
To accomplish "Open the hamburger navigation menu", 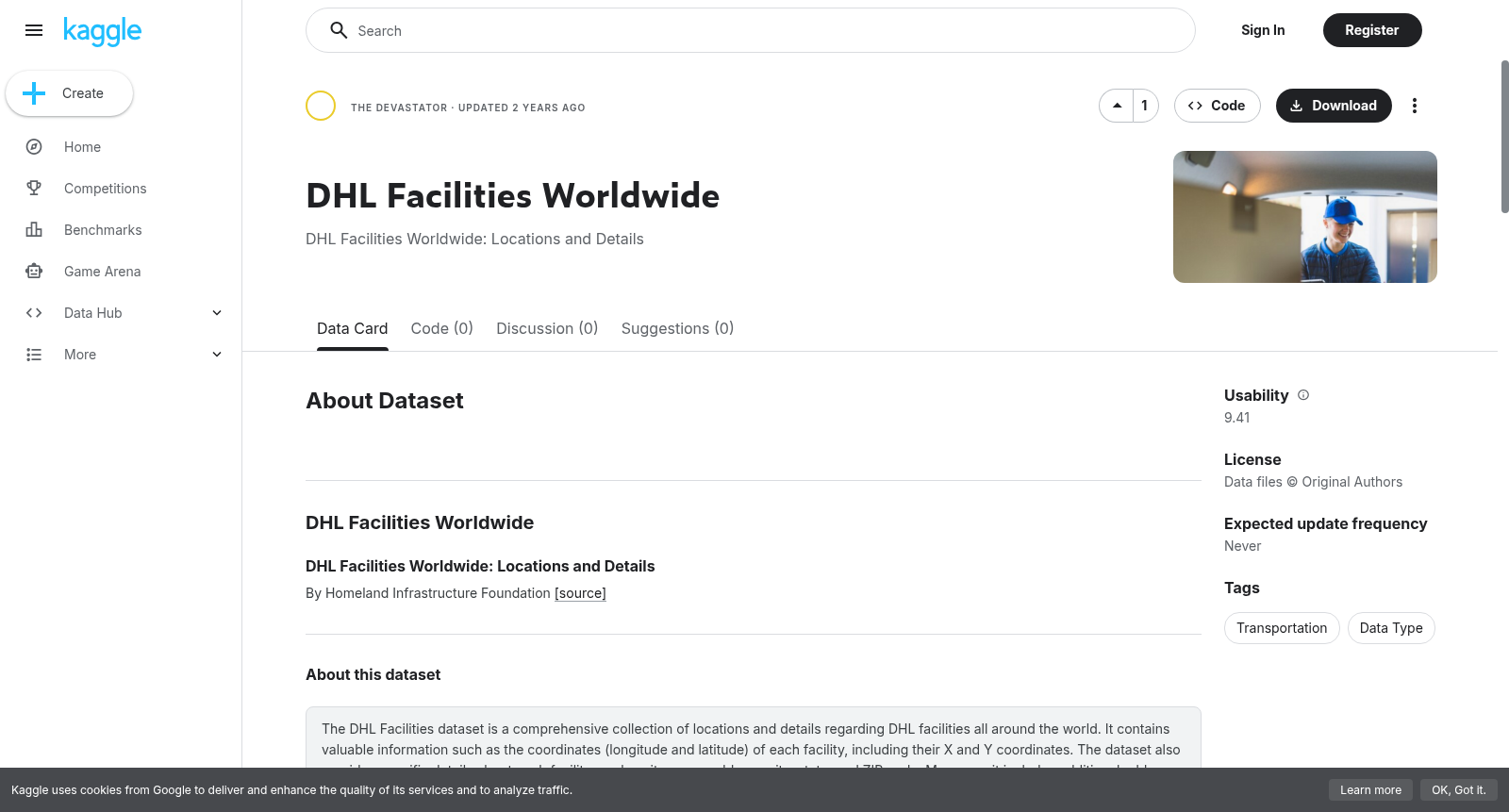I will (34, 30).
